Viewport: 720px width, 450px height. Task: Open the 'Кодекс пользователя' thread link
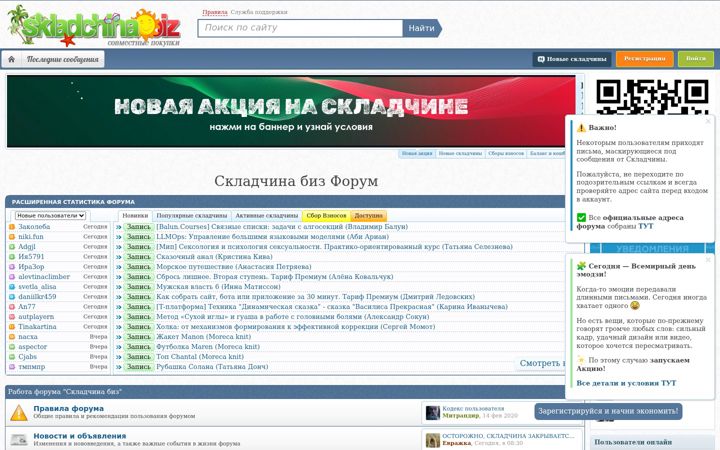pos(473,408)
